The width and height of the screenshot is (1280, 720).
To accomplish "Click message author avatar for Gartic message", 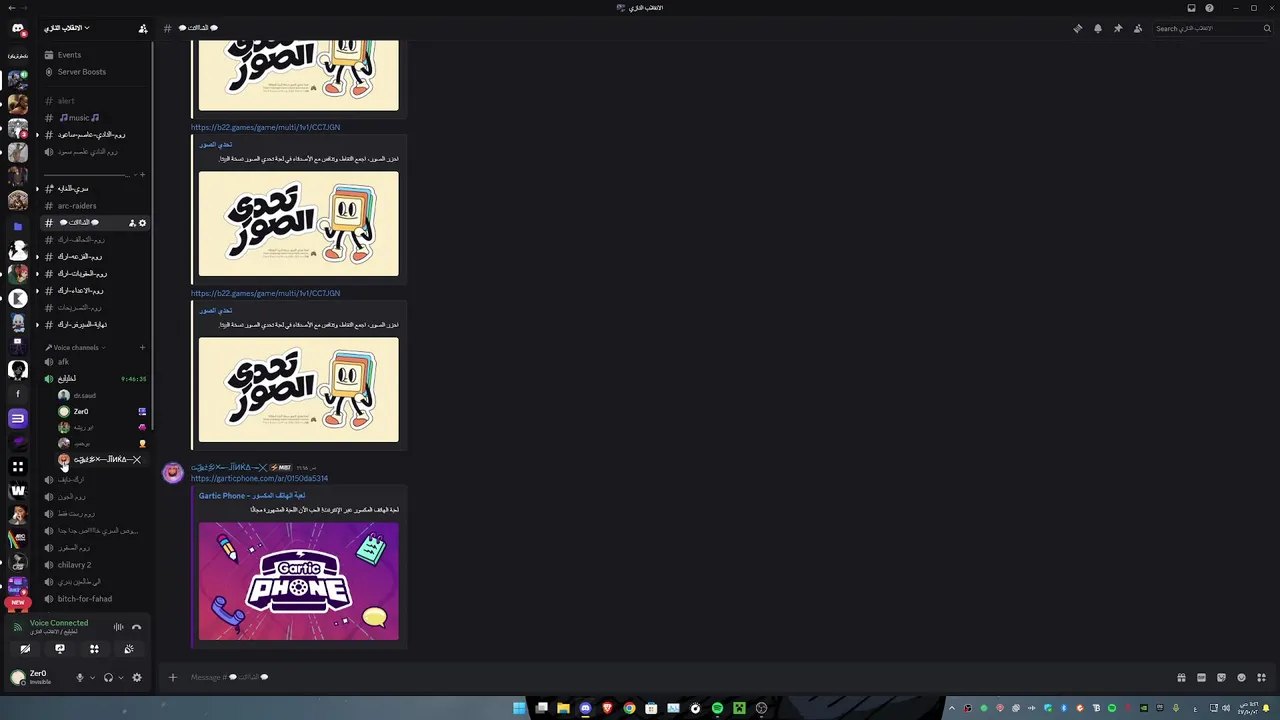I will 173,473.
